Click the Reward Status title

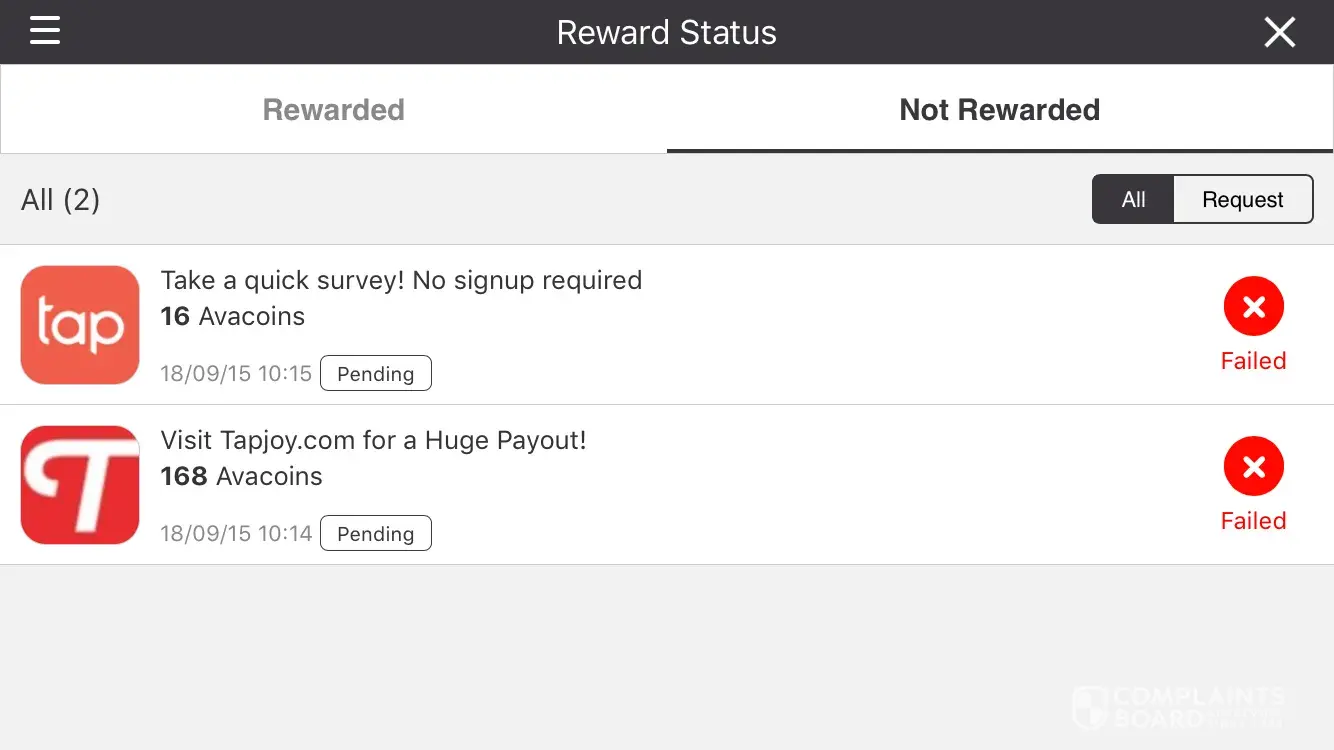click(x=667, y=33)
